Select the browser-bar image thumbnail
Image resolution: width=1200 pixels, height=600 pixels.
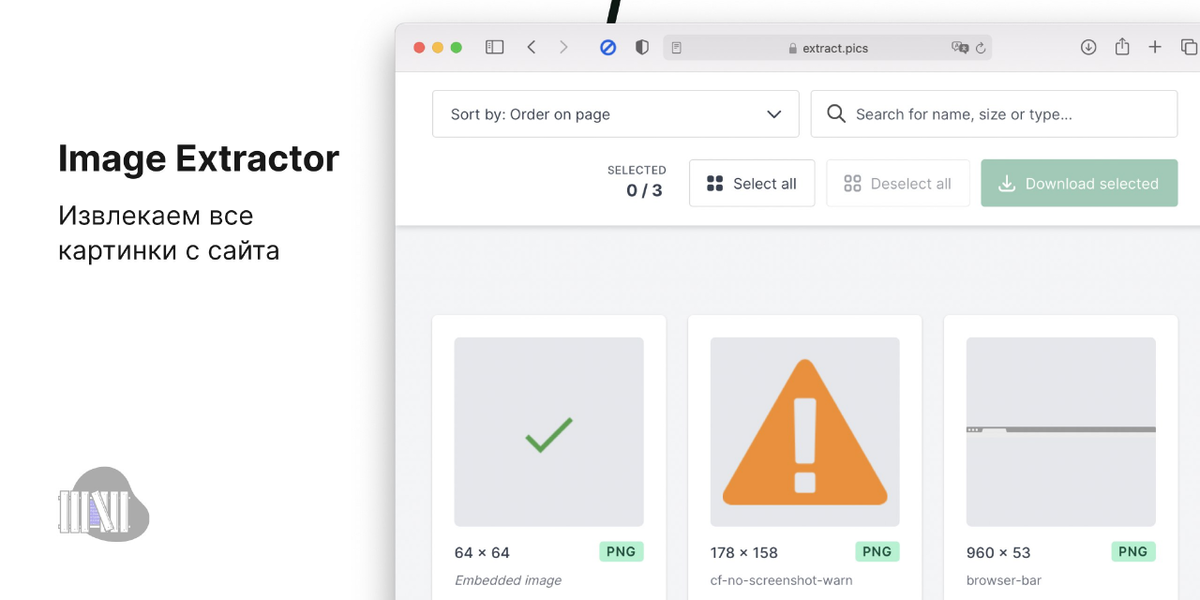[1061, 432]
